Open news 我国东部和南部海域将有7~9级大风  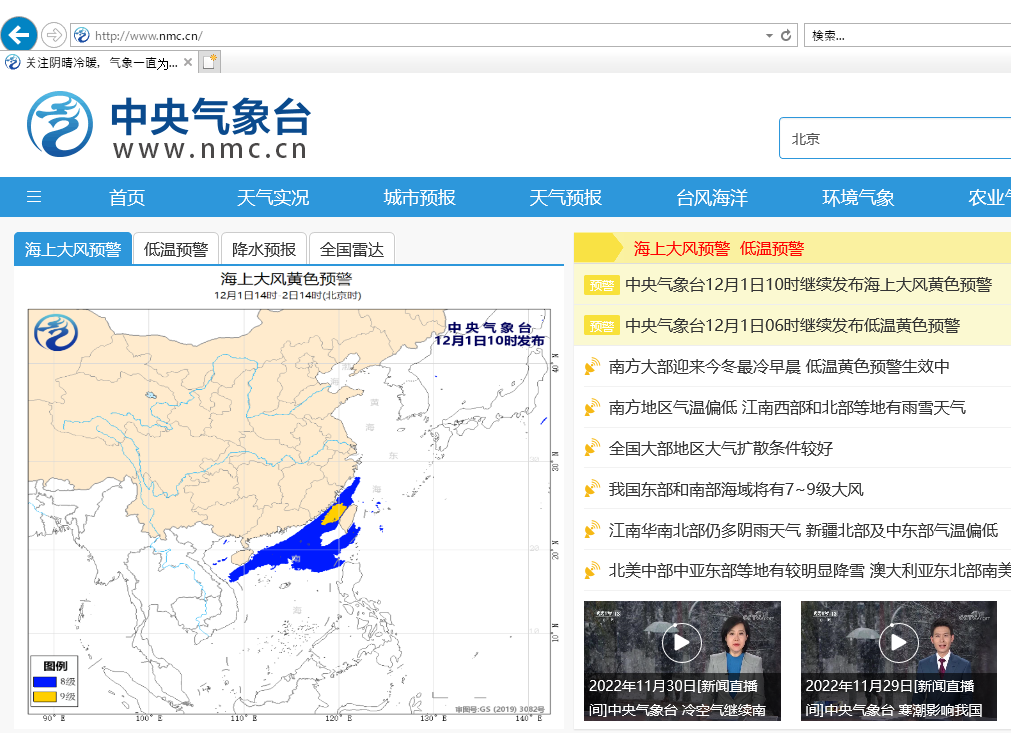736,489
